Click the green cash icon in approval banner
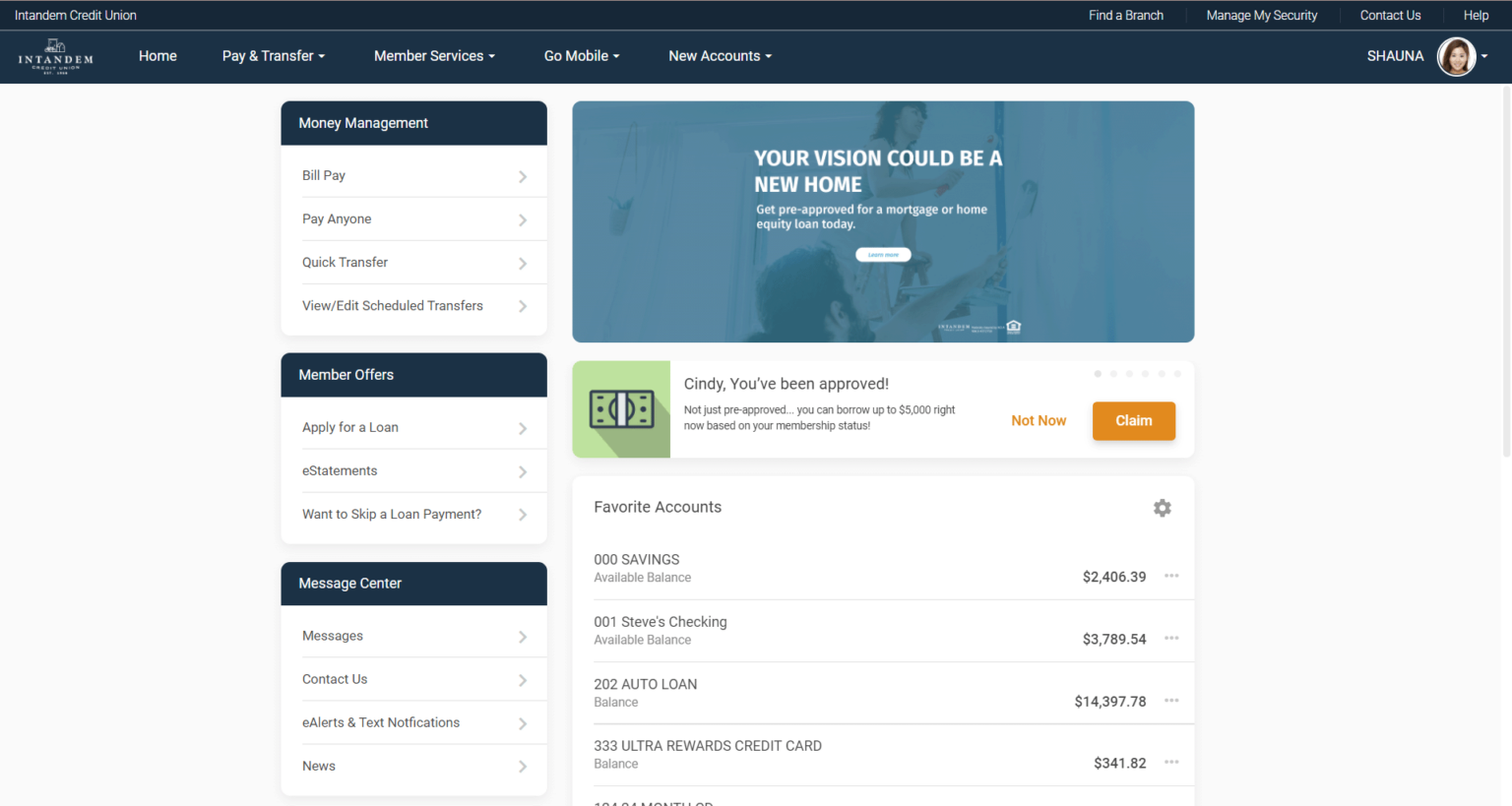Screen dimensions: 1512x806 pyautogui.click(x=620, y=408)
